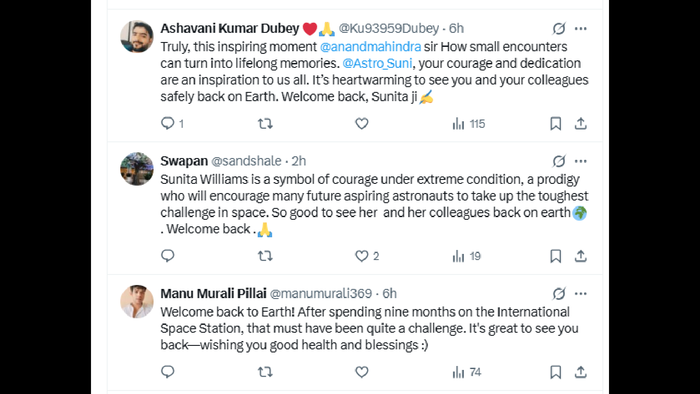The width and height of the screenshot is (700, 394).
Task: Like Ashavani Kumar Dubey's tweet
Action: [362, 124]
